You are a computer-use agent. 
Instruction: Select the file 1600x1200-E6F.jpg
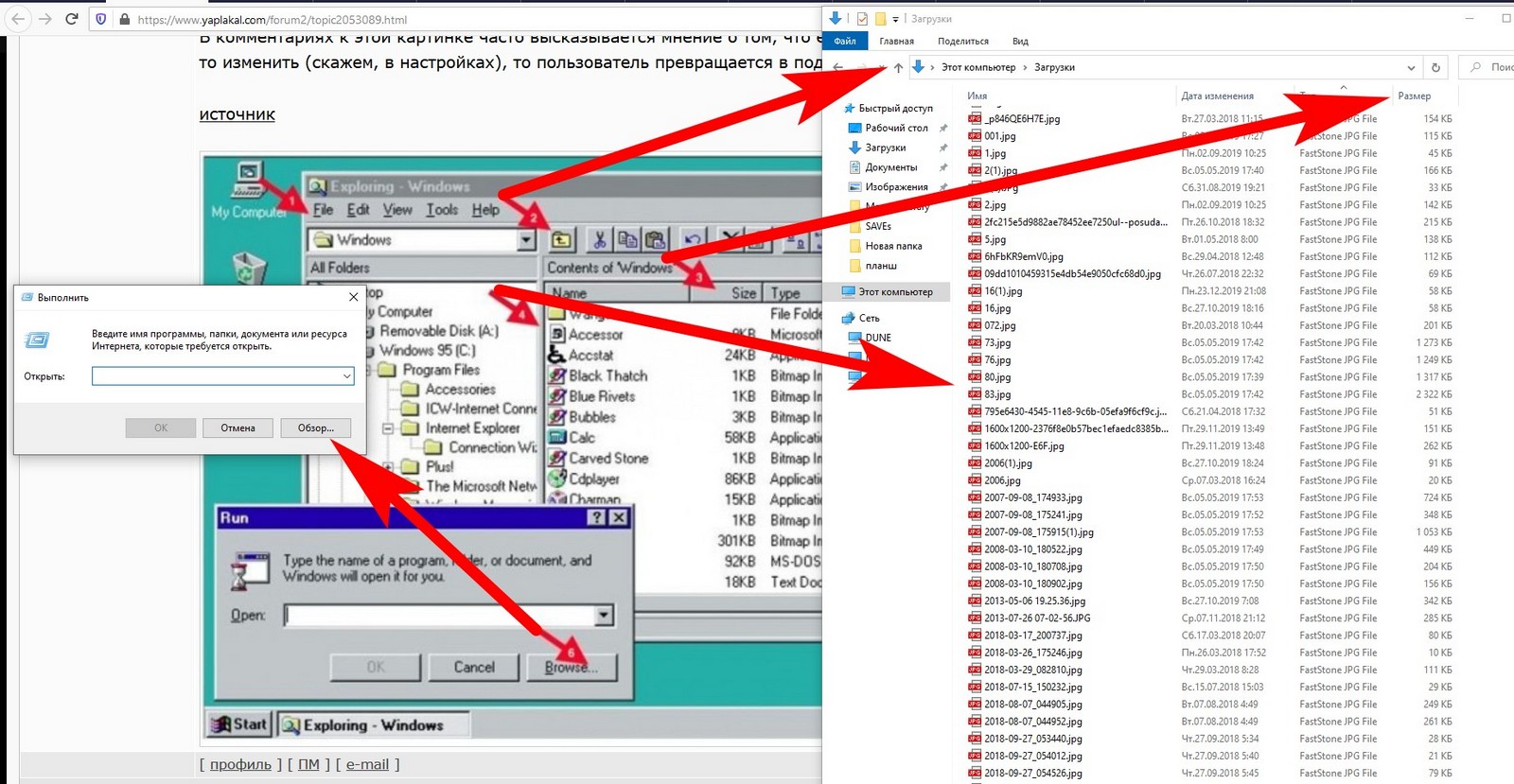click(1024, 445)
